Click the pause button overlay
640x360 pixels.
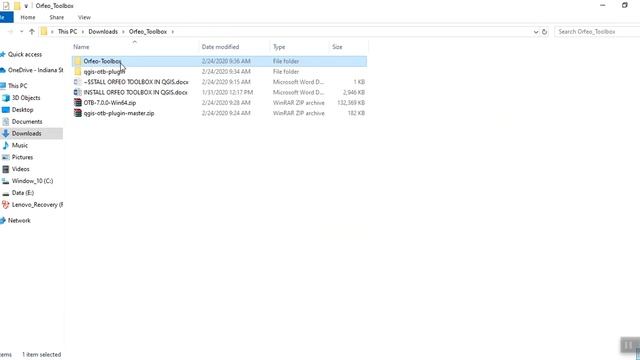pos(629,345)
